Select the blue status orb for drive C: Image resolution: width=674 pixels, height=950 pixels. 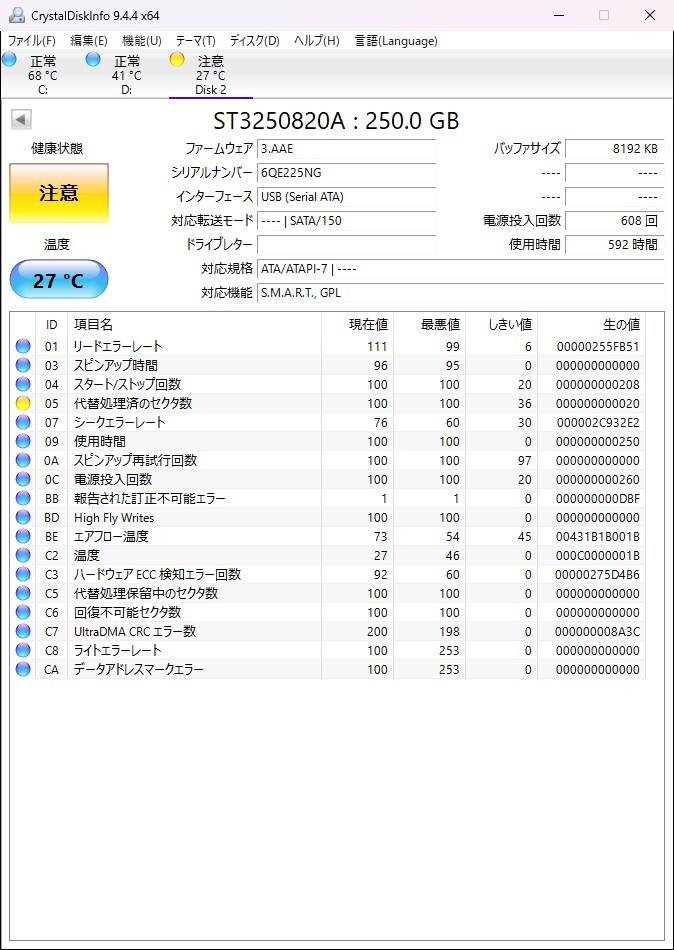pyautogui.click(x=8, y=59)
